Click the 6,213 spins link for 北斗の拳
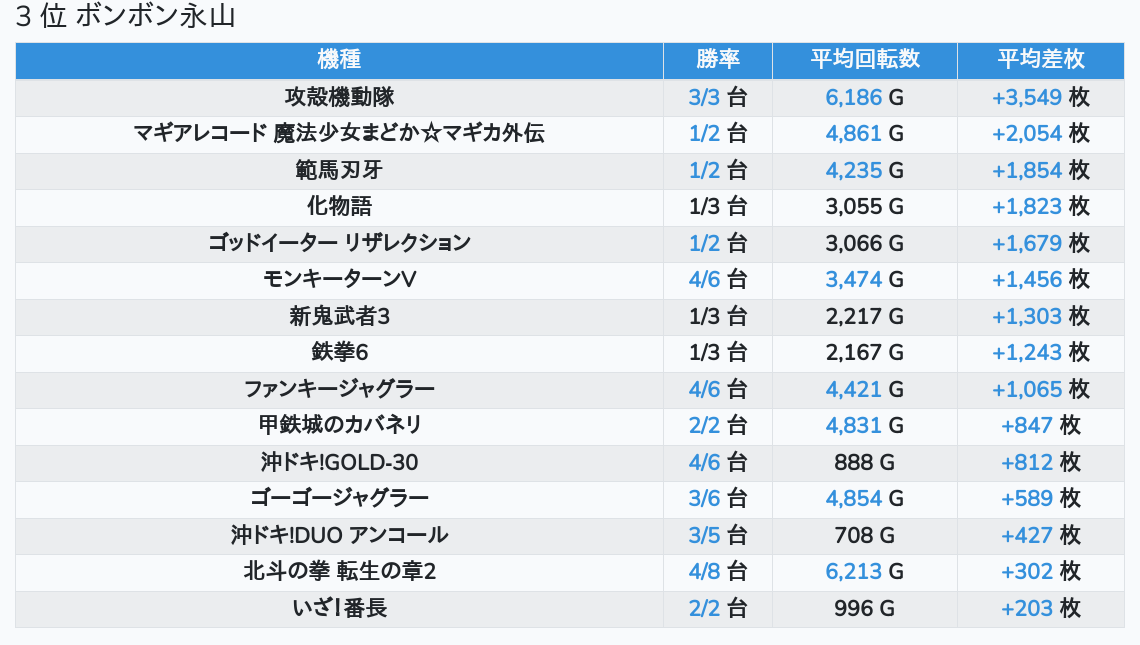 tap(854, 571)
